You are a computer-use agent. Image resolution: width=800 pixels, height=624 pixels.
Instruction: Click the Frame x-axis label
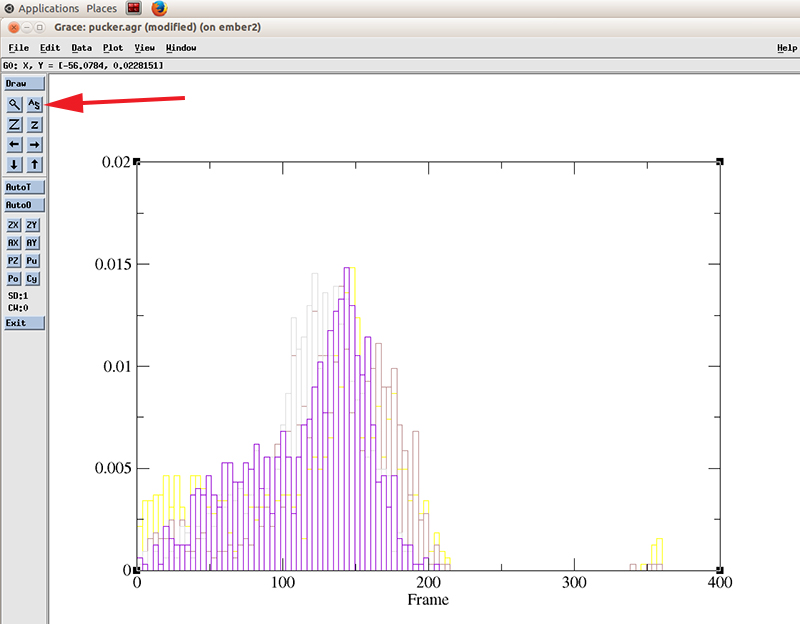[427, 600]
